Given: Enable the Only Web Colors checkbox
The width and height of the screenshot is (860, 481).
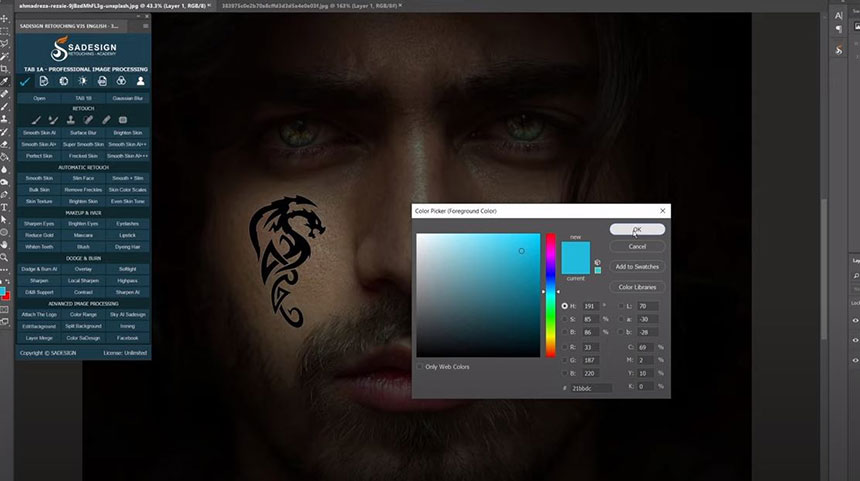Looking at the screenshot, I should (x=419, y=366).
